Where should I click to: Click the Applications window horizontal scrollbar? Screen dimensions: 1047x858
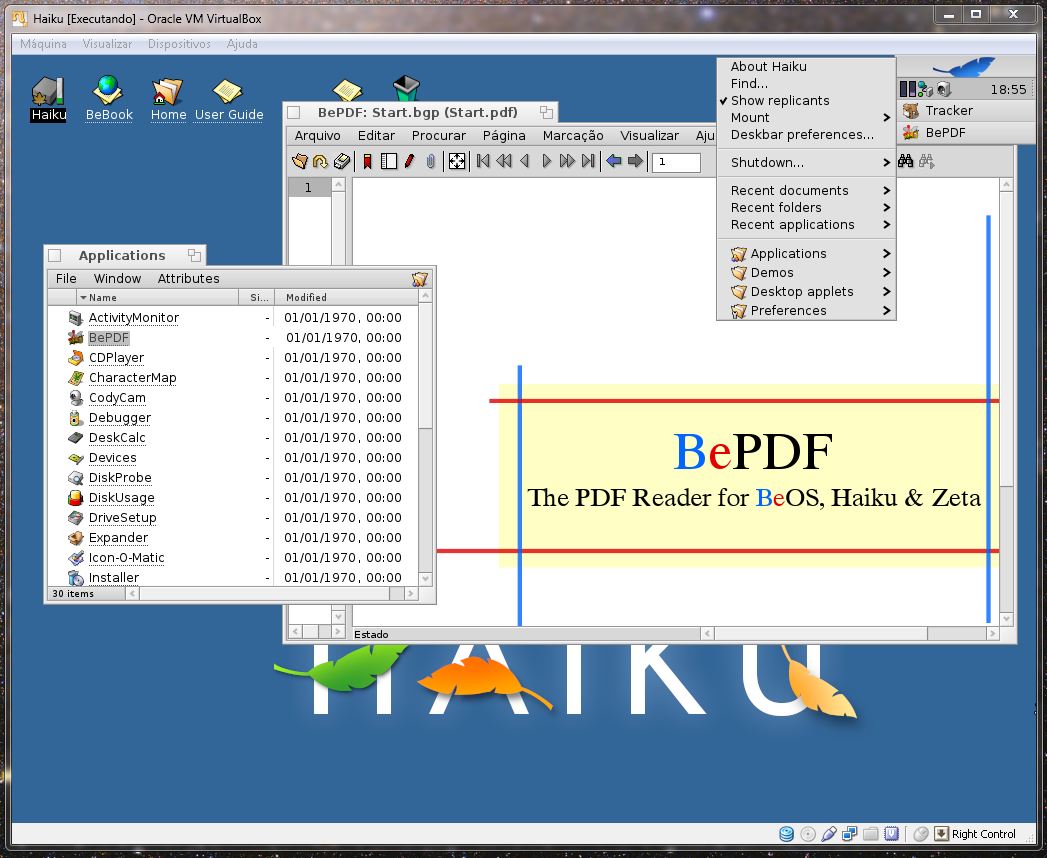click(x=273, y=593)
